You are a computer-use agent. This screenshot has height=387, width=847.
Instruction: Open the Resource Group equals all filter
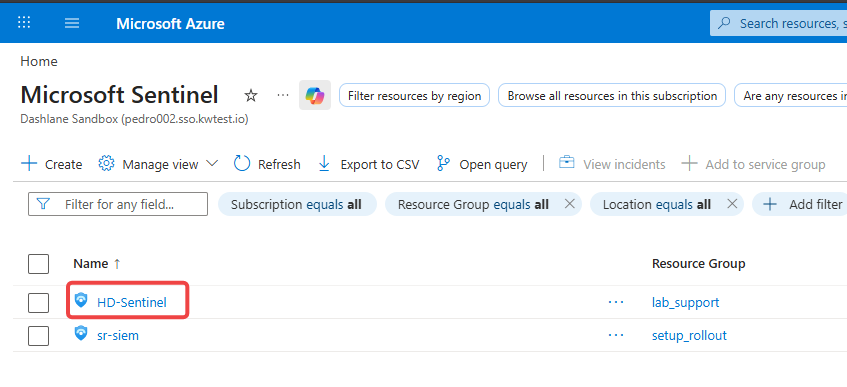coord(473,204)
